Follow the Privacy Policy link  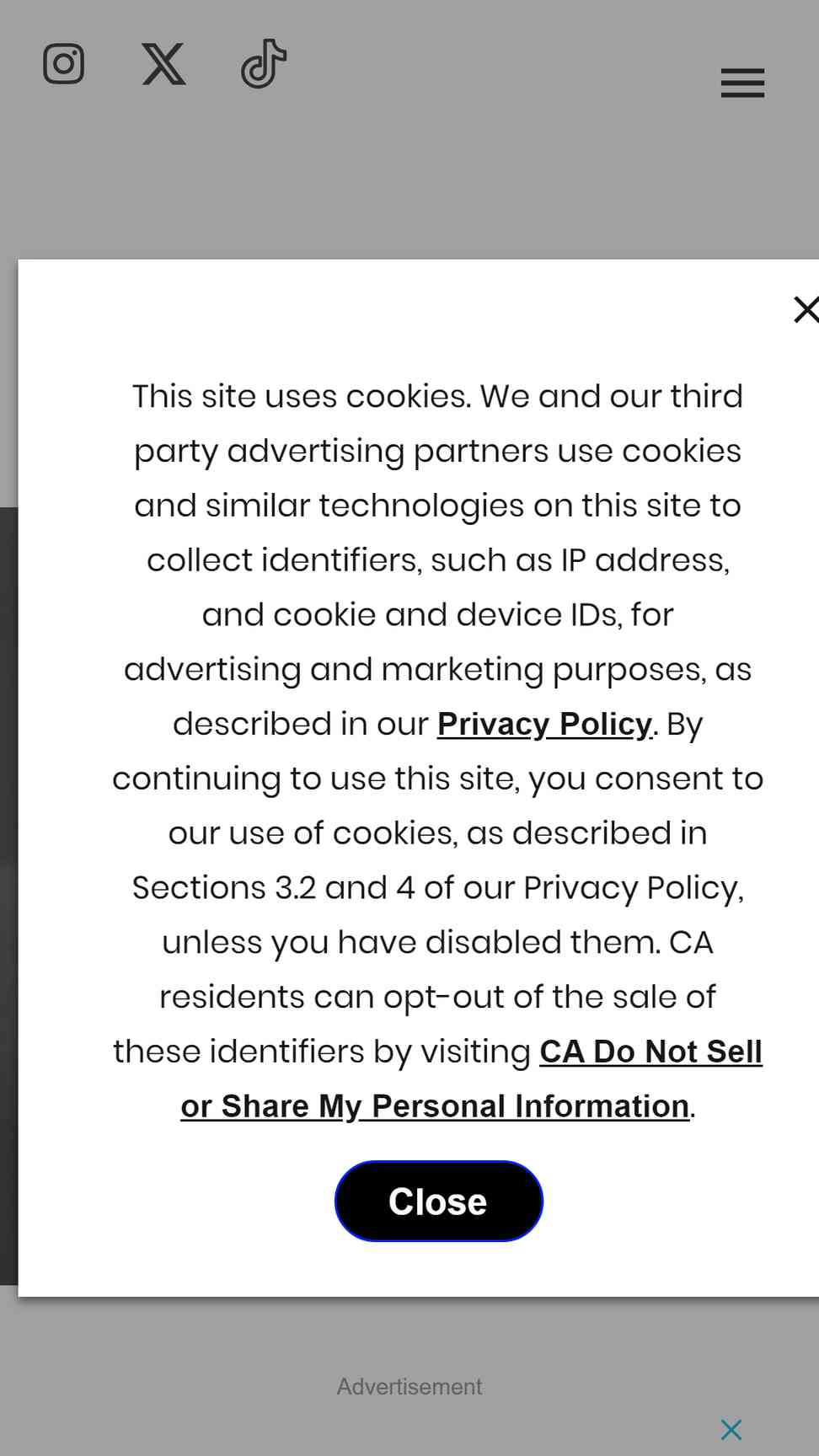544,724
